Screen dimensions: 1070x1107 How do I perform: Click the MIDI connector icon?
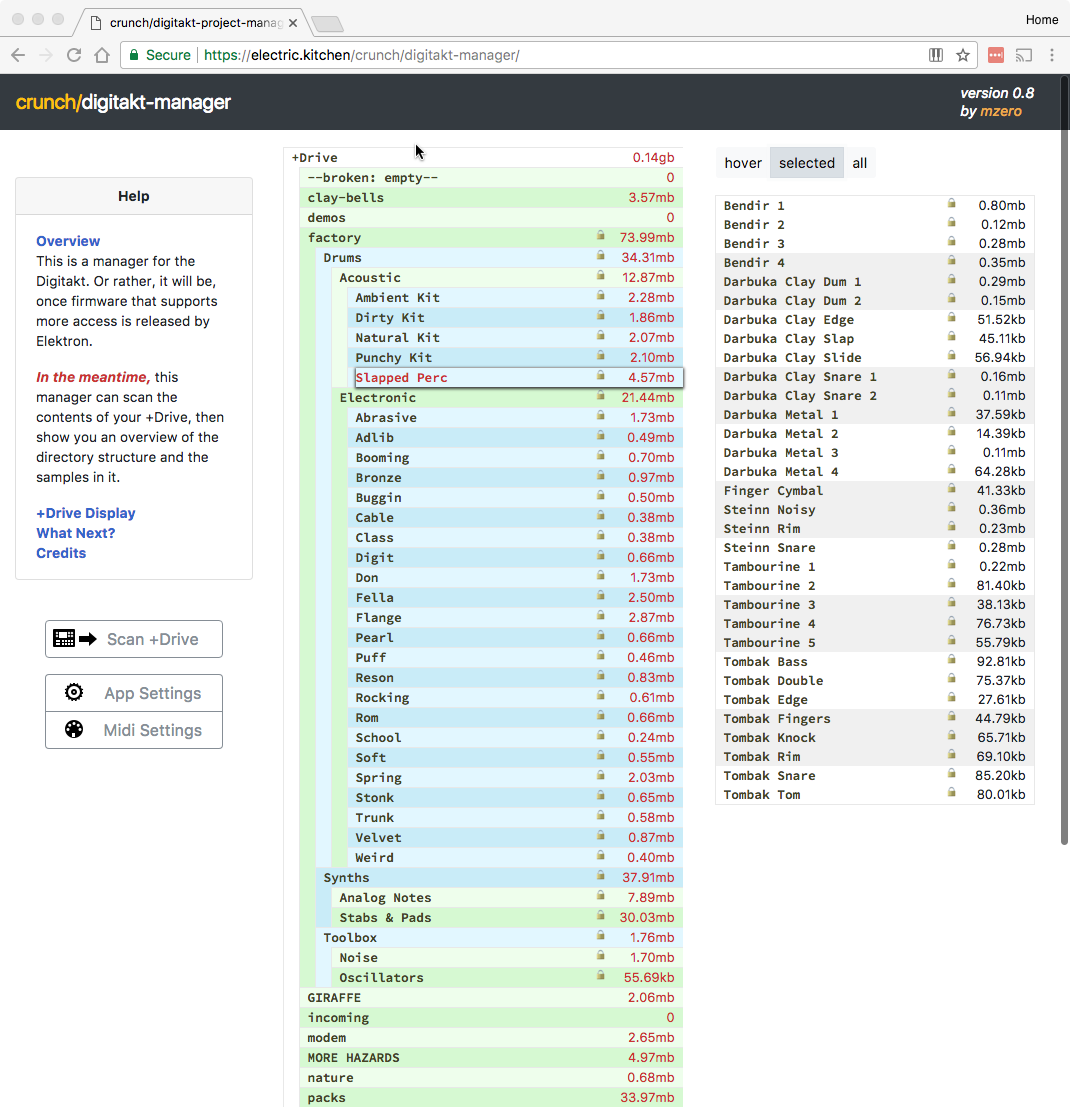(x=74, y=730)
